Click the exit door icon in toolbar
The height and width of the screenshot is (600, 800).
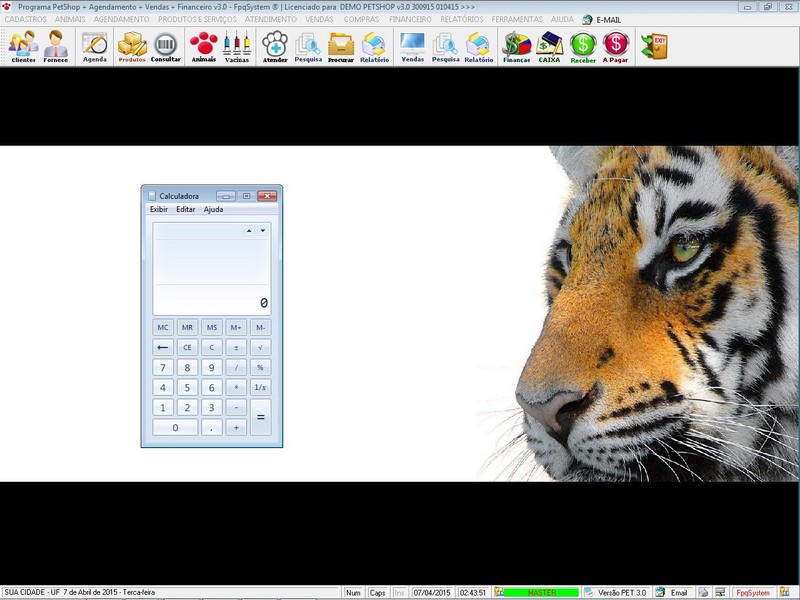point(654,45)
